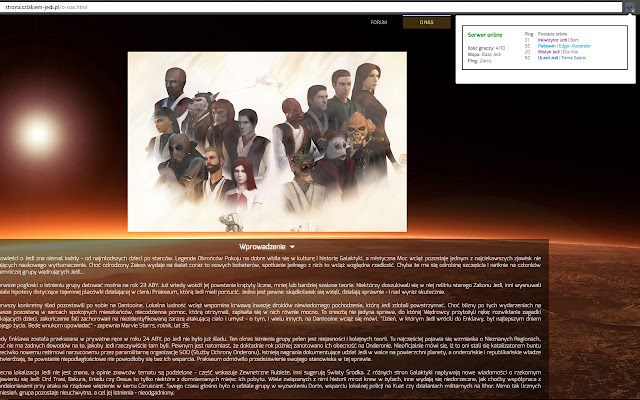Click the green Serwer online status text
This screenshot has width=640, height=400.
(485, 35)
